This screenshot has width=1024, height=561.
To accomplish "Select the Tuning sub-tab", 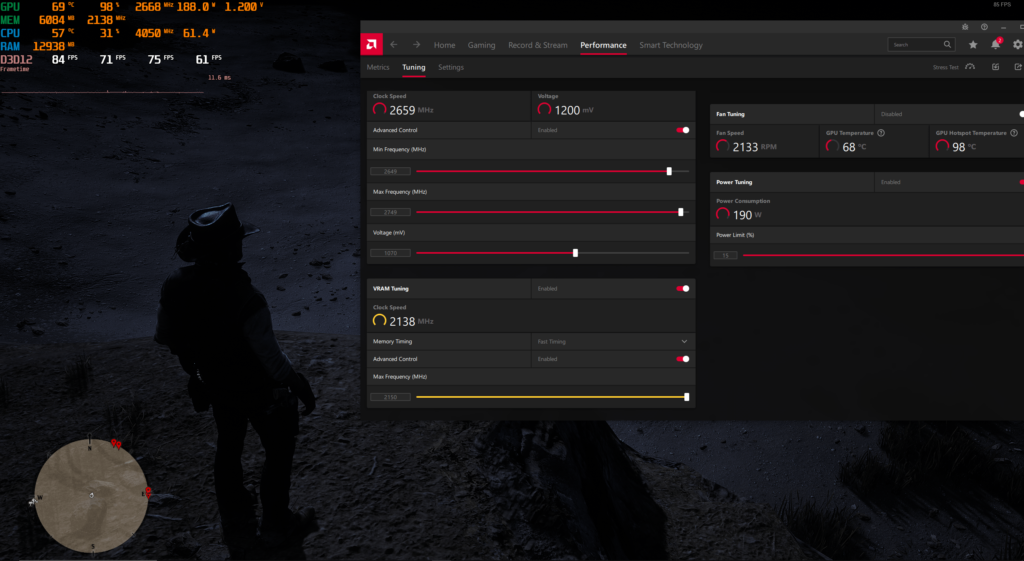I will (413, 67).
